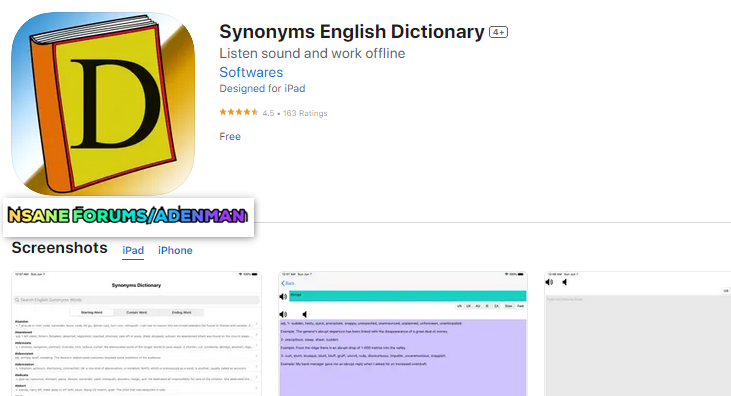Click the '163 Ratings' text
The image size is (731, 396).
(x=305, y=113)
